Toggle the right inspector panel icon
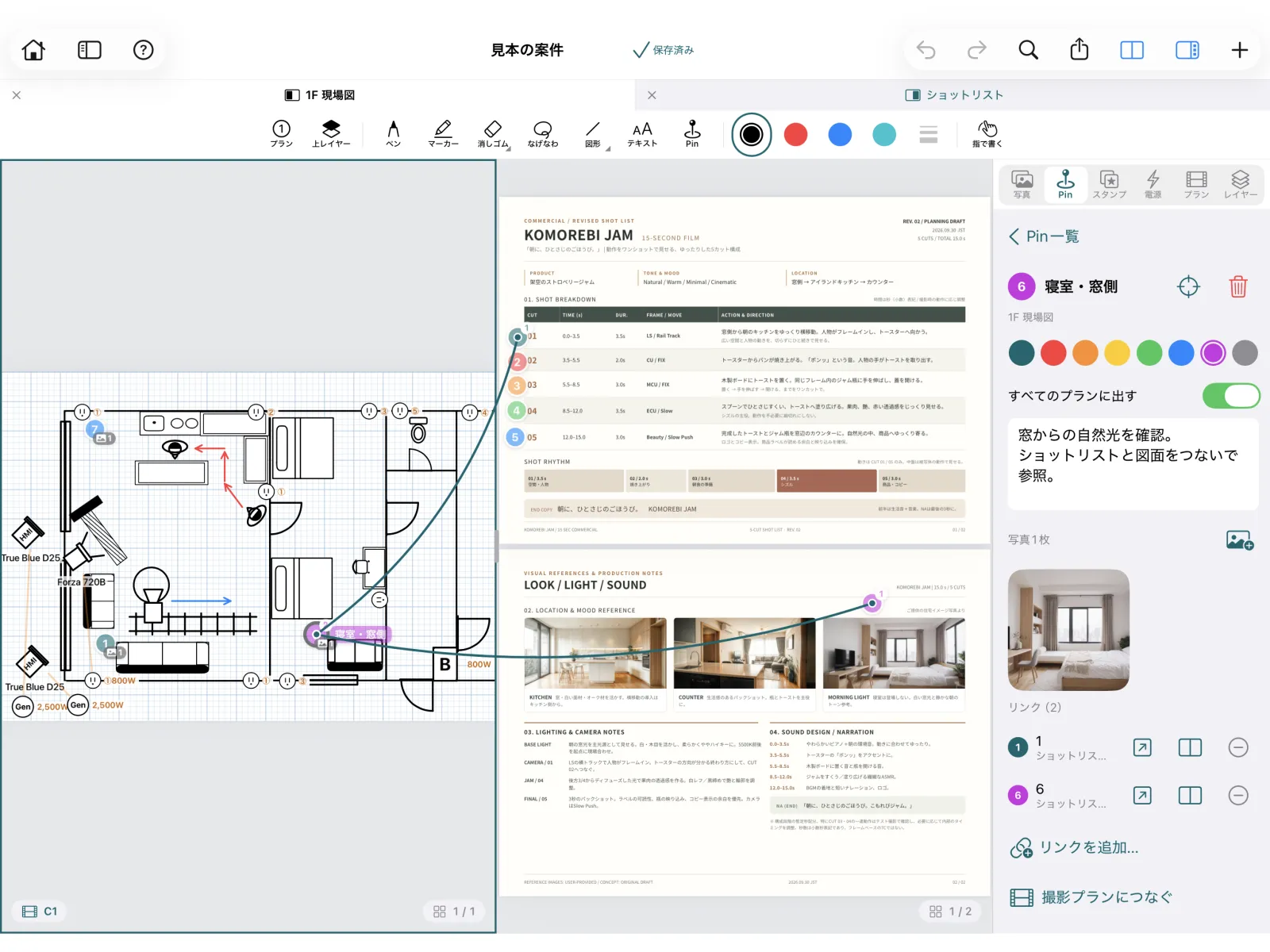This screenshot has height=952, width=1270. point(1187,50)
